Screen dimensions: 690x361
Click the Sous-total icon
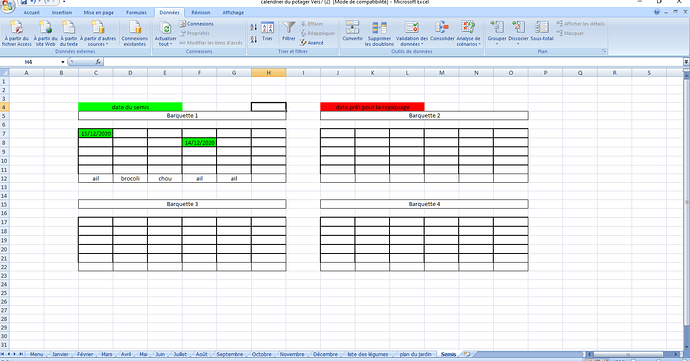click(542, 27)
